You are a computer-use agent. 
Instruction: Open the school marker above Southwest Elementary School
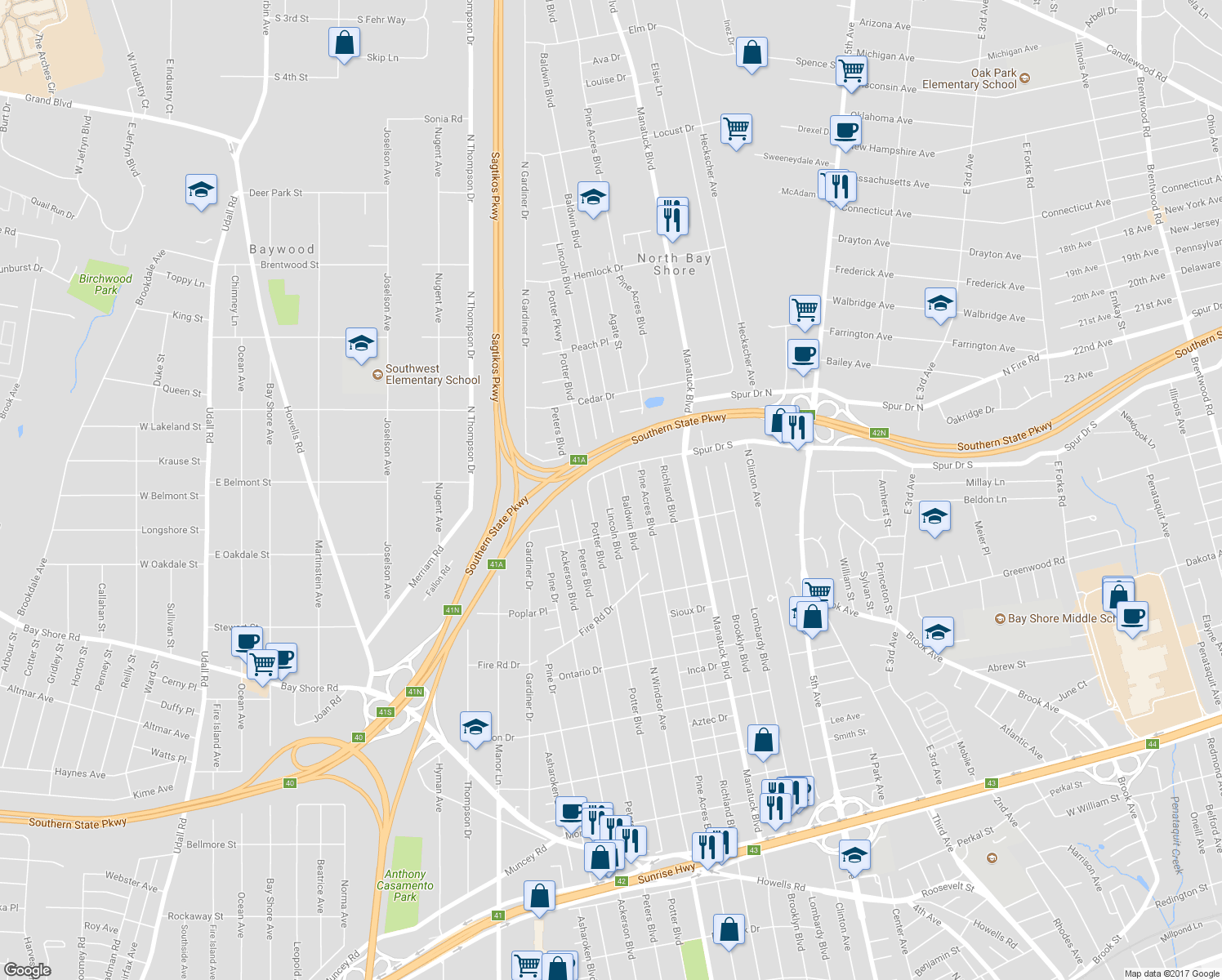tap(361, 344)
